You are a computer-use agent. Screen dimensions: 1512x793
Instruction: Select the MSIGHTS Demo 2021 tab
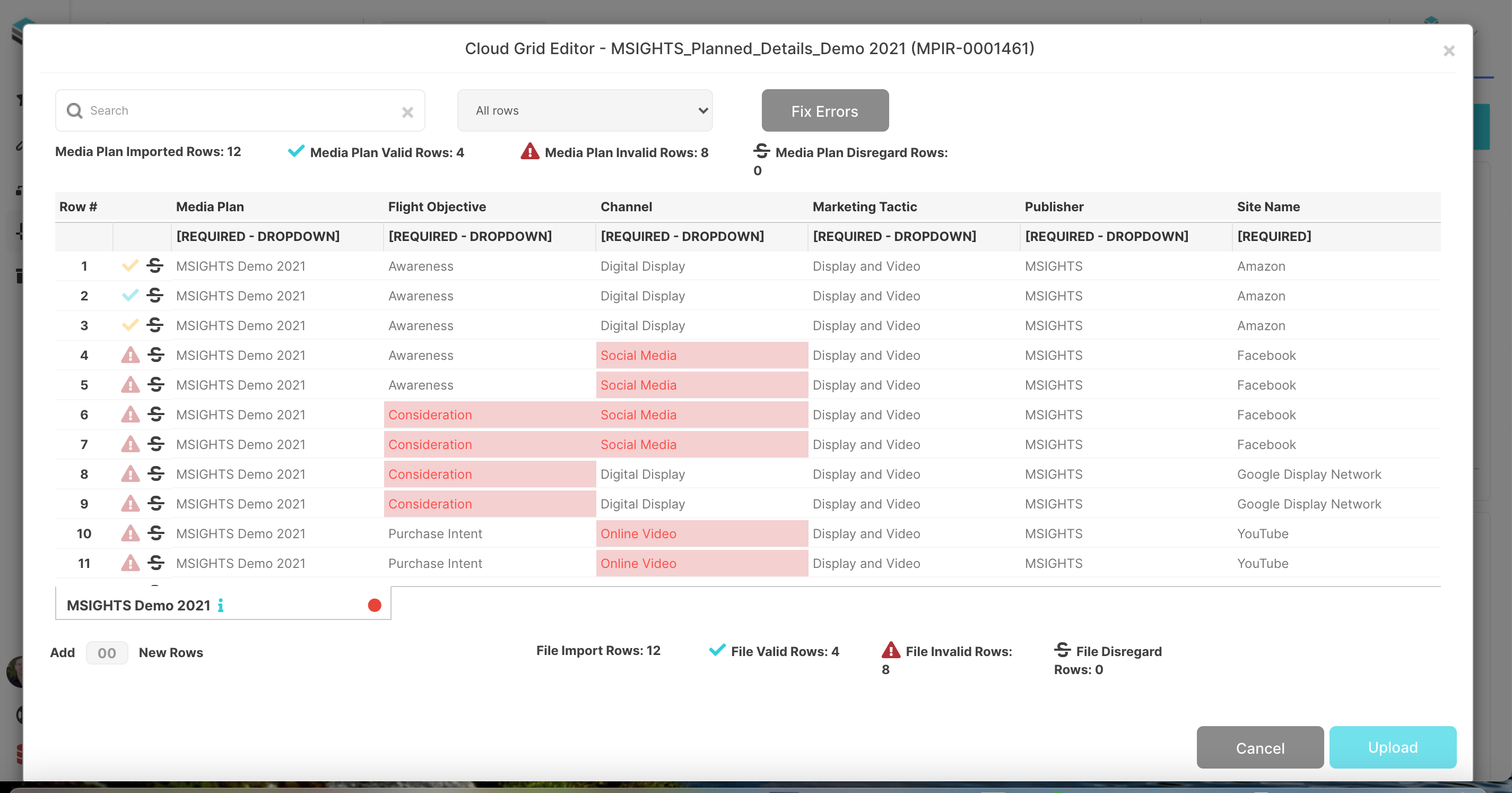pyautogui.click(x=138, y=605)
